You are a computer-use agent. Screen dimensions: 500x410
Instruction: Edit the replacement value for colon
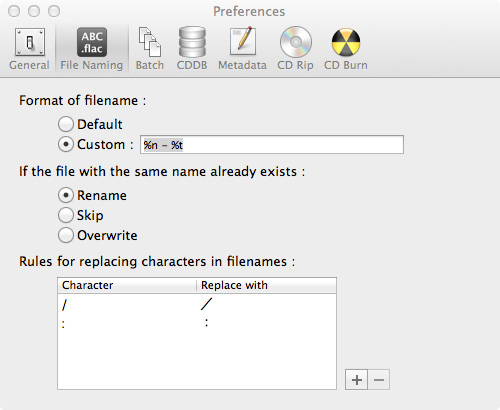point(207,323)
